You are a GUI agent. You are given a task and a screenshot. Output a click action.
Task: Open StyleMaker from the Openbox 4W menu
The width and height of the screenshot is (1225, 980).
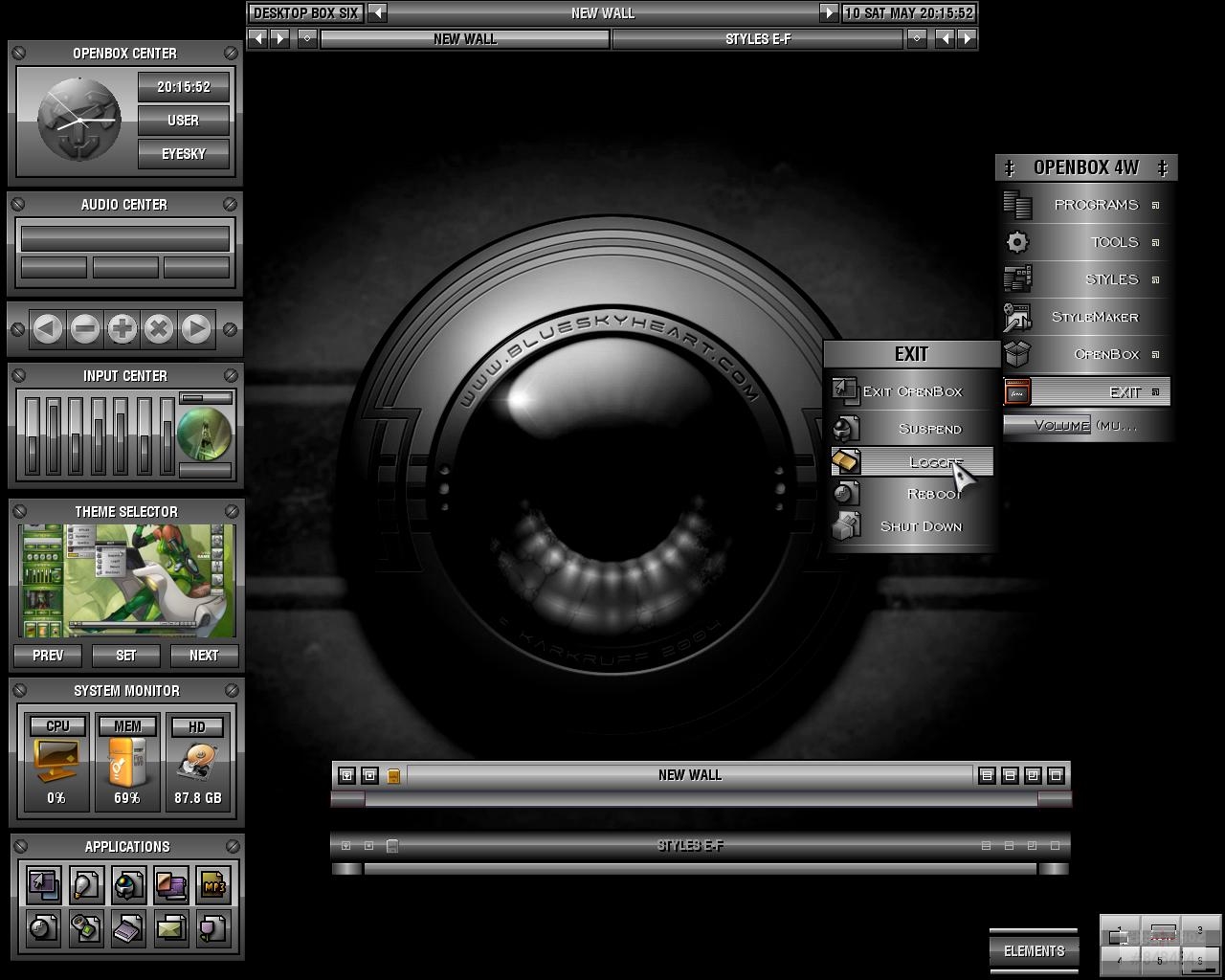[x=1086, y=317]
